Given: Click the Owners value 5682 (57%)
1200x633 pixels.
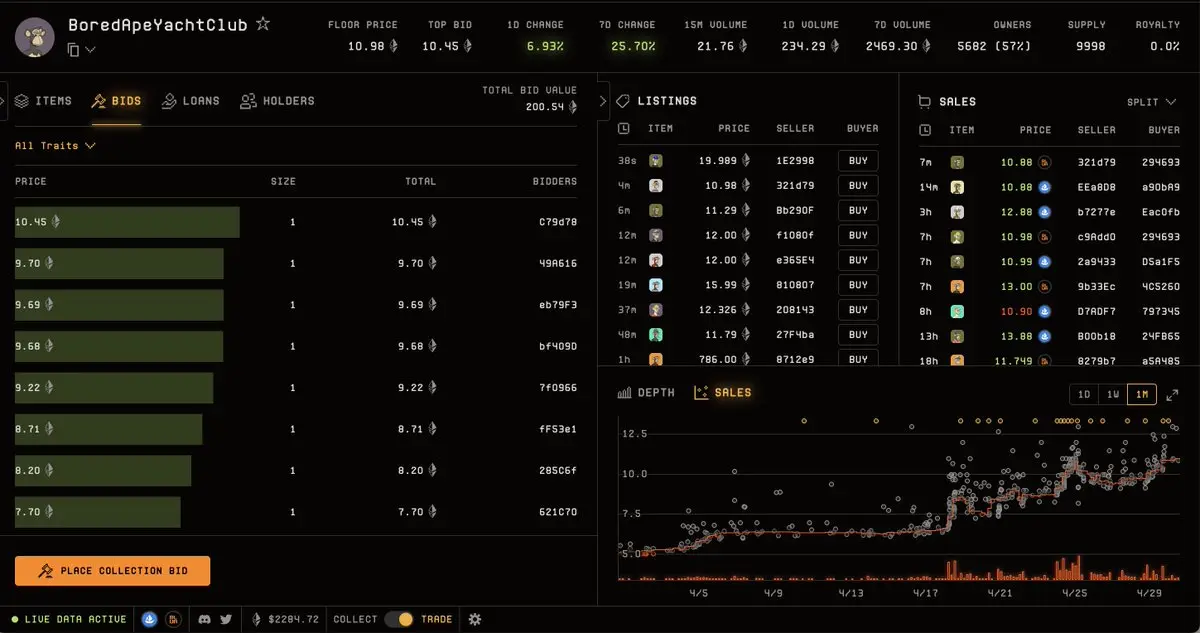Looking at the screenshot, I should [x=994, y=46].
